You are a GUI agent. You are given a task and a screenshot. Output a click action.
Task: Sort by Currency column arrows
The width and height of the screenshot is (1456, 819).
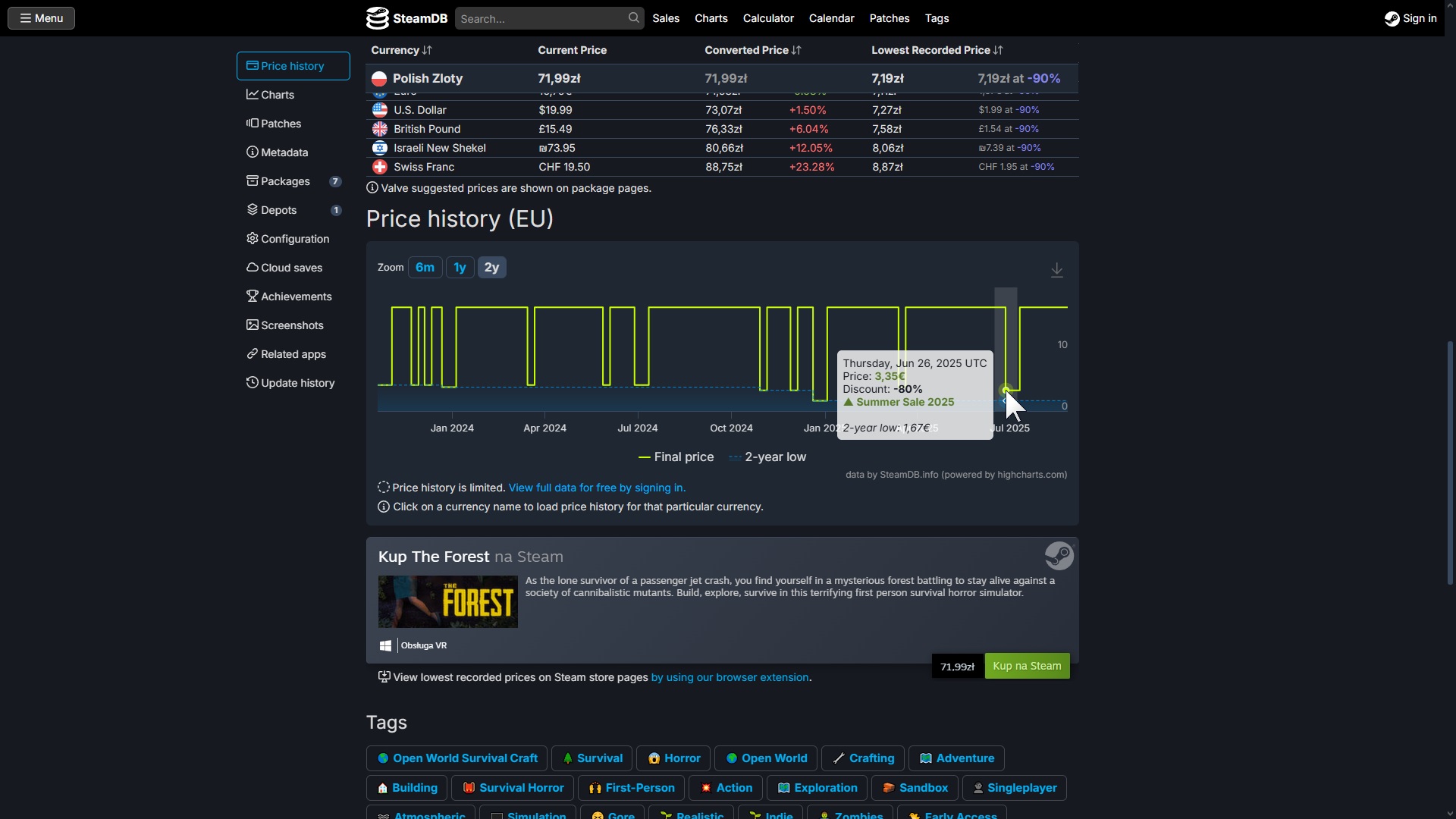point(427,50)
